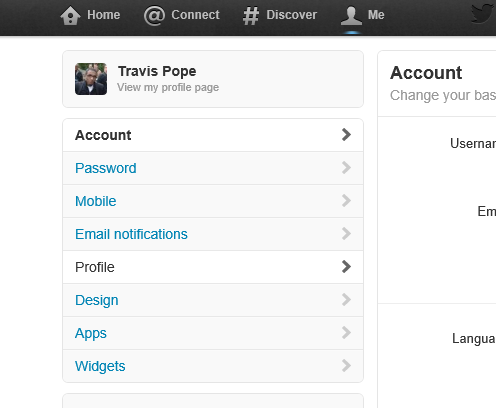Image resolution: width=496 pixels, height=408 pixels.
Task: Click the chevron beside Profile
Action: pos(346,267)
